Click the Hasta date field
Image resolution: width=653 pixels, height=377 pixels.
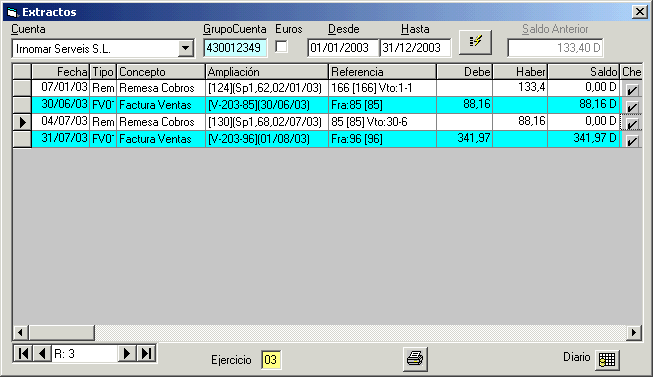click(415, 48)
